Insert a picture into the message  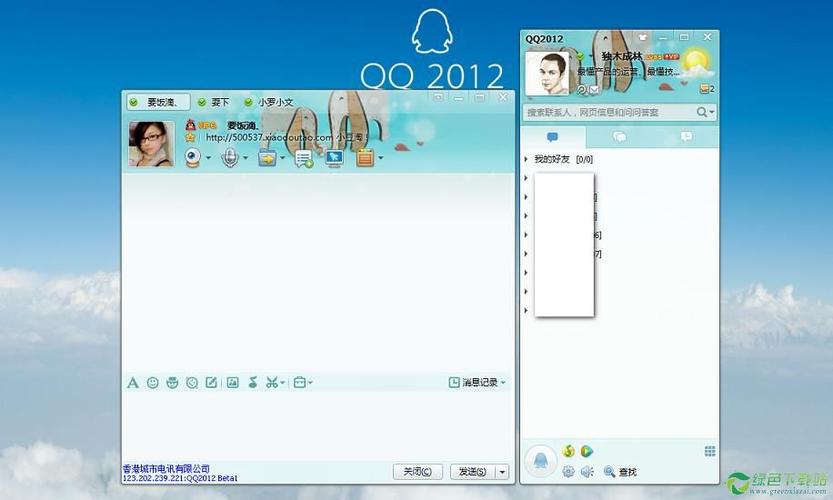233,383
